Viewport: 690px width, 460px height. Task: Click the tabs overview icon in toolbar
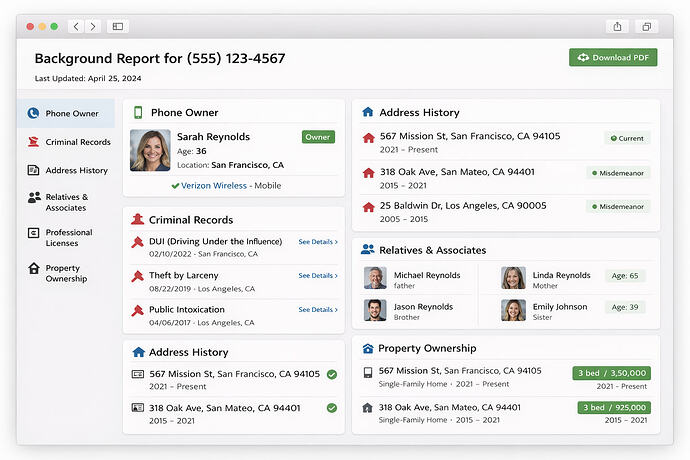tap(646, 26)
